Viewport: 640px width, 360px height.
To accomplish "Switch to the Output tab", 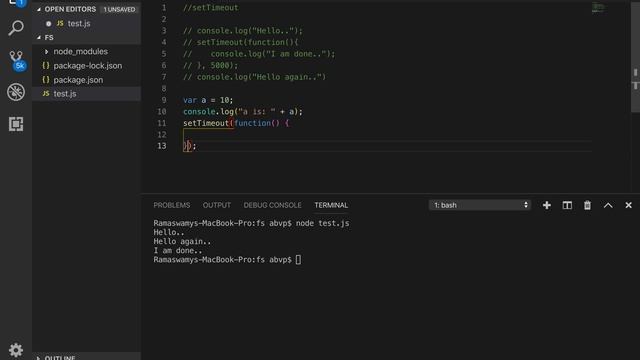I will coord(217,205).
